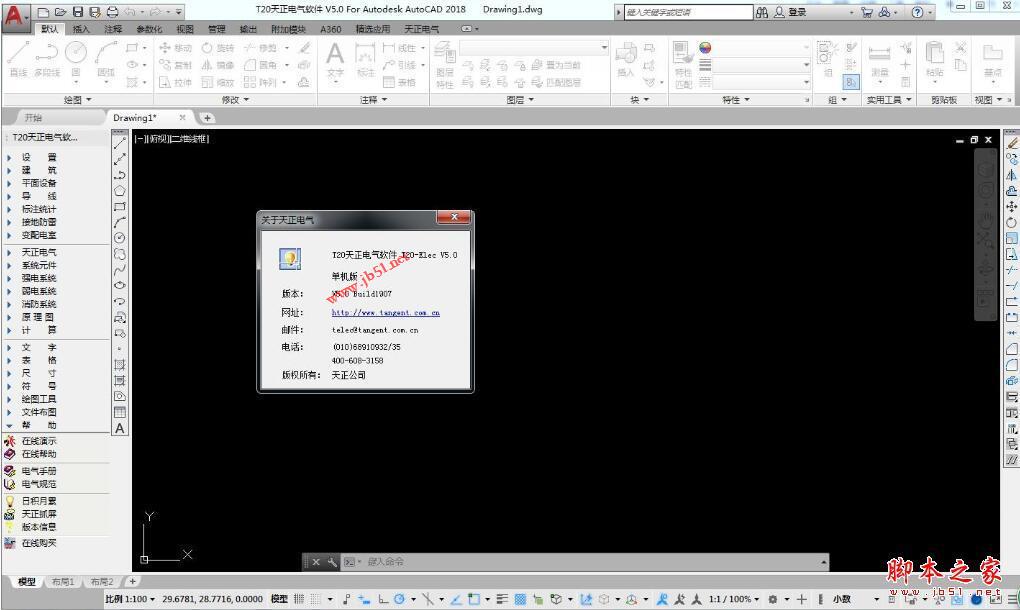Toggle polar tracking in status bar
This screenshot has height=610, width=1020.
click(399, 599)
